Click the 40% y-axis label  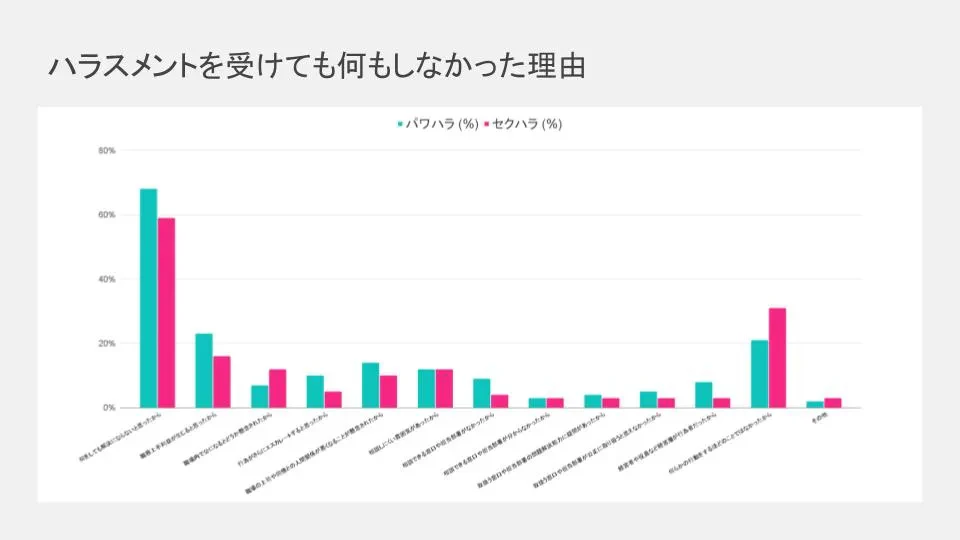click(x=107, y=279)
